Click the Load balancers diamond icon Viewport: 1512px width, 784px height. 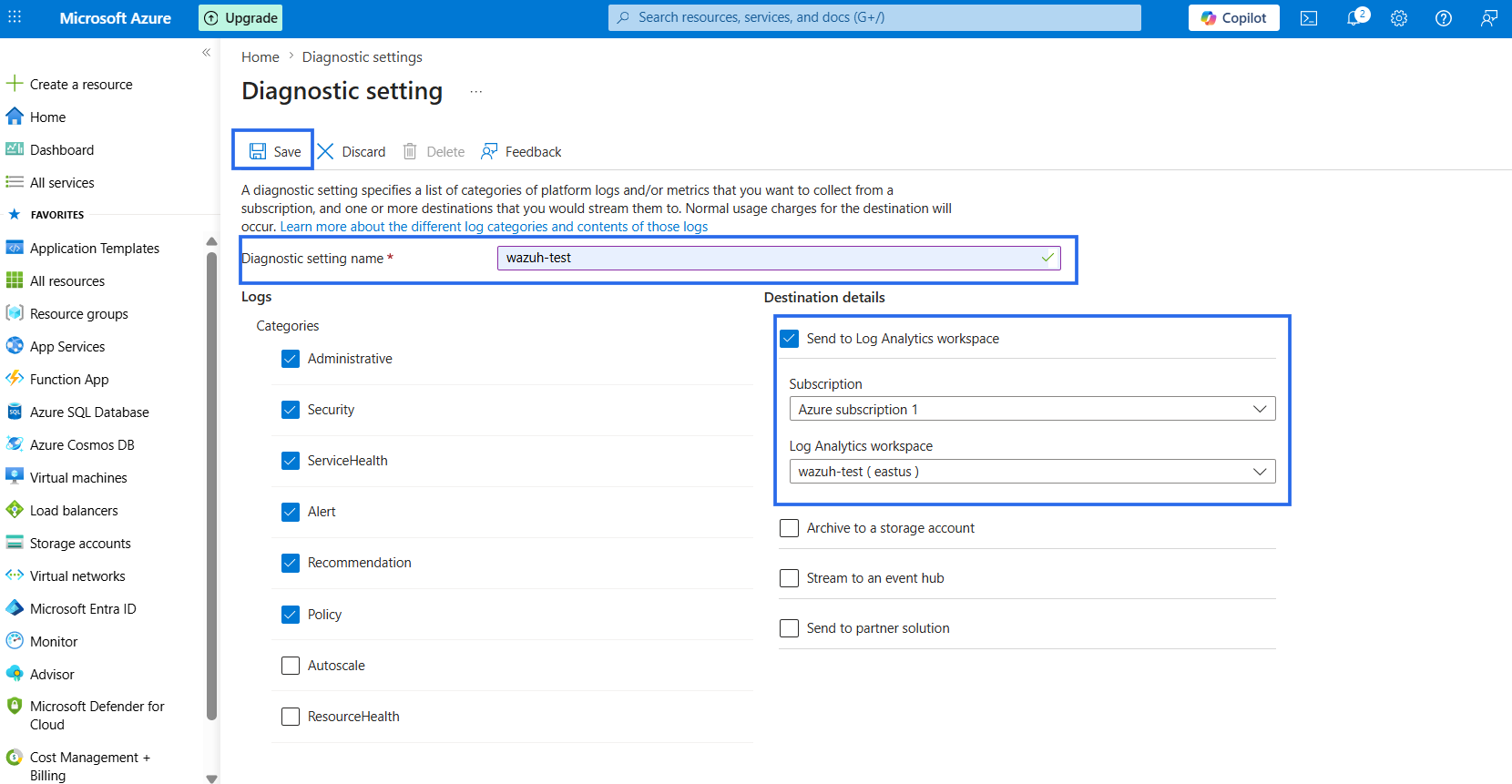click(x=15, y=510)
